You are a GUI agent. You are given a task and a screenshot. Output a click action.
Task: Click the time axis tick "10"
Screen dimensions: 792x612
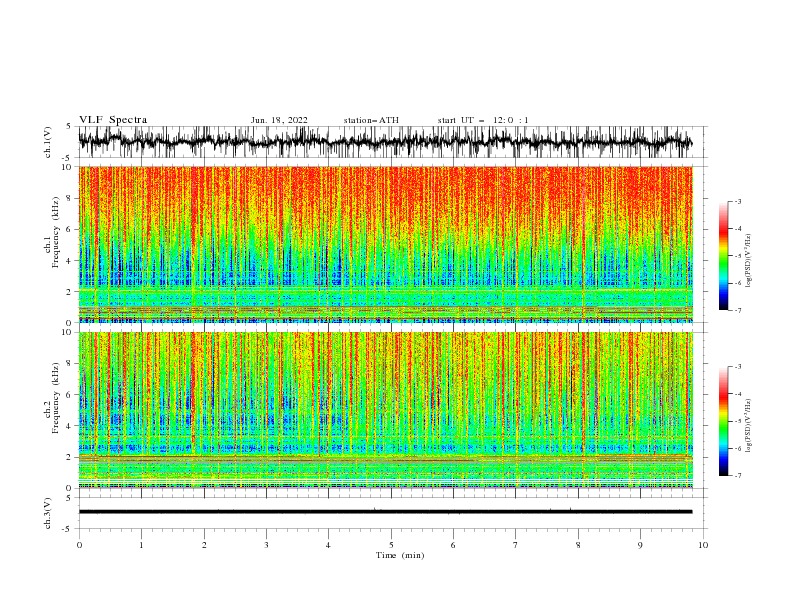click(x=703, y=545)
